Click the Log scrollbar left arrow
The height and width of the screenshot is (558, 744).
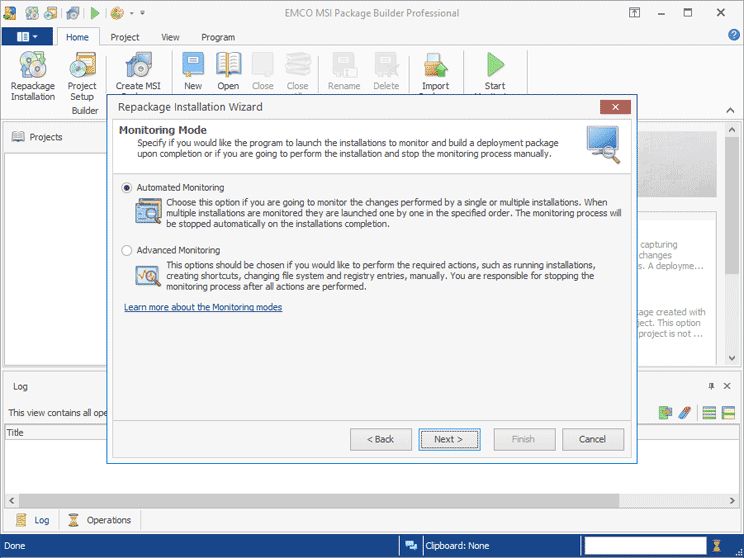[x=11, y=500]
